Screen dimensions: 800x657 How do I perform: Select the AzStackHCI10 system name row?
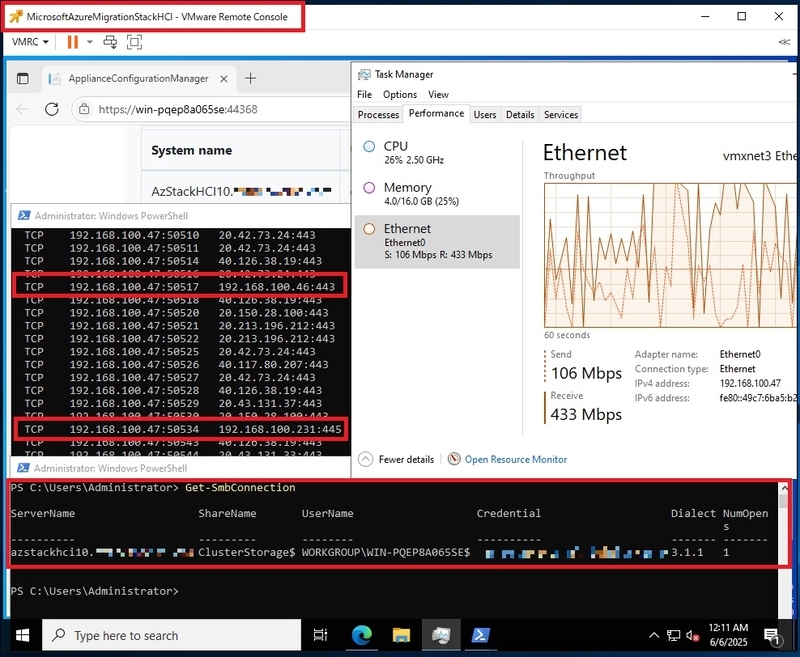[x=241, y=192]
